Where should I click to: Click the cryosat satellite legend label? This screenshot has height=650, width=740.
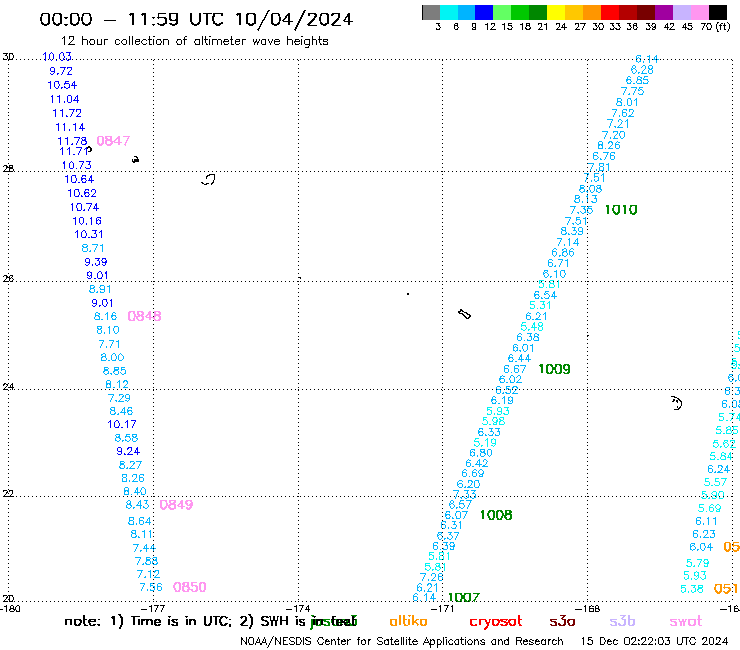496,621
